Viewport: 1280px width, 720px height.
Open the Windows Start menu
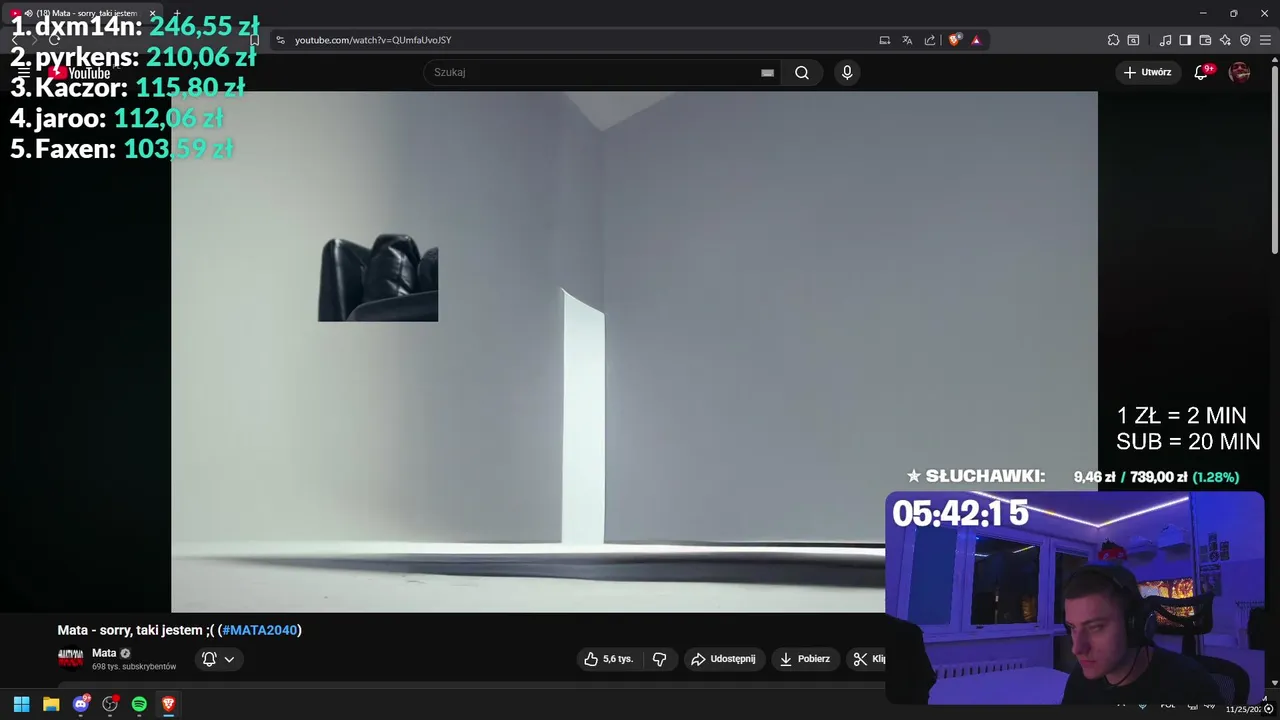pyautogui.click(x=21, y=704)
